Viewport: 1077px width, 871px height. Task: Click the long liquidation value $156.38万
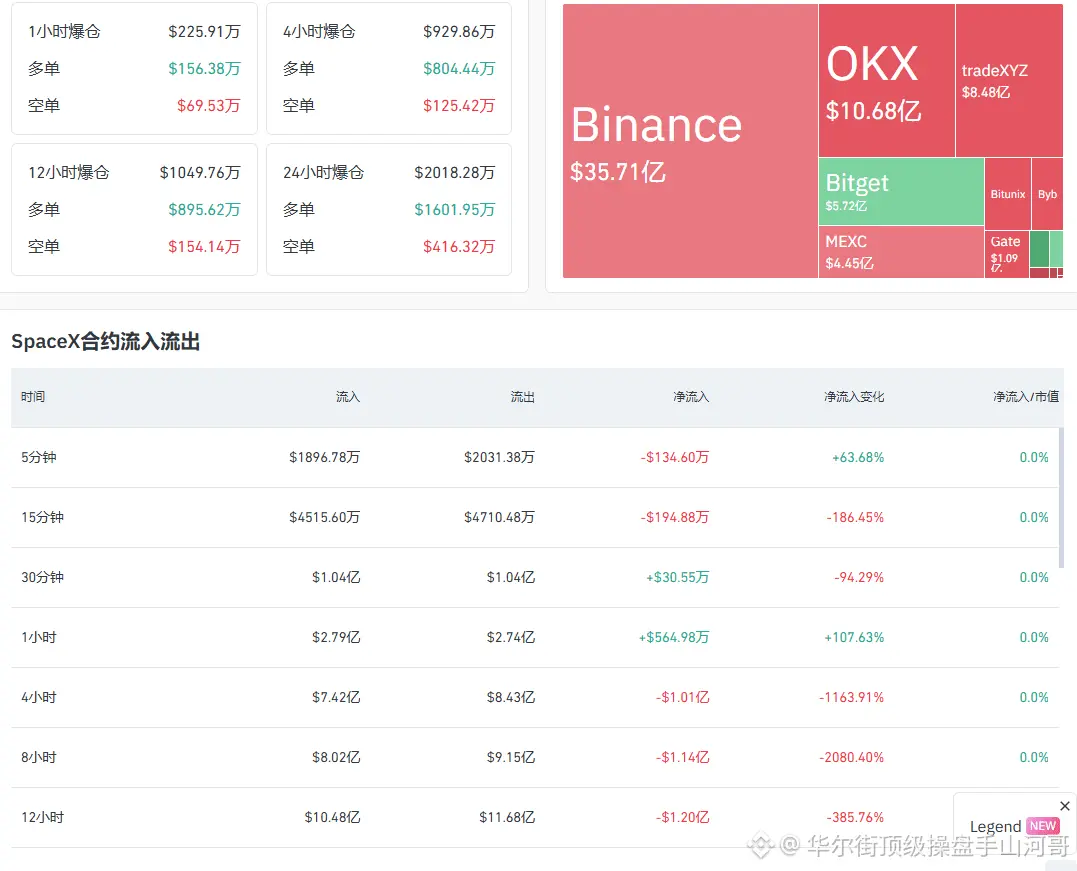(204, 69)
